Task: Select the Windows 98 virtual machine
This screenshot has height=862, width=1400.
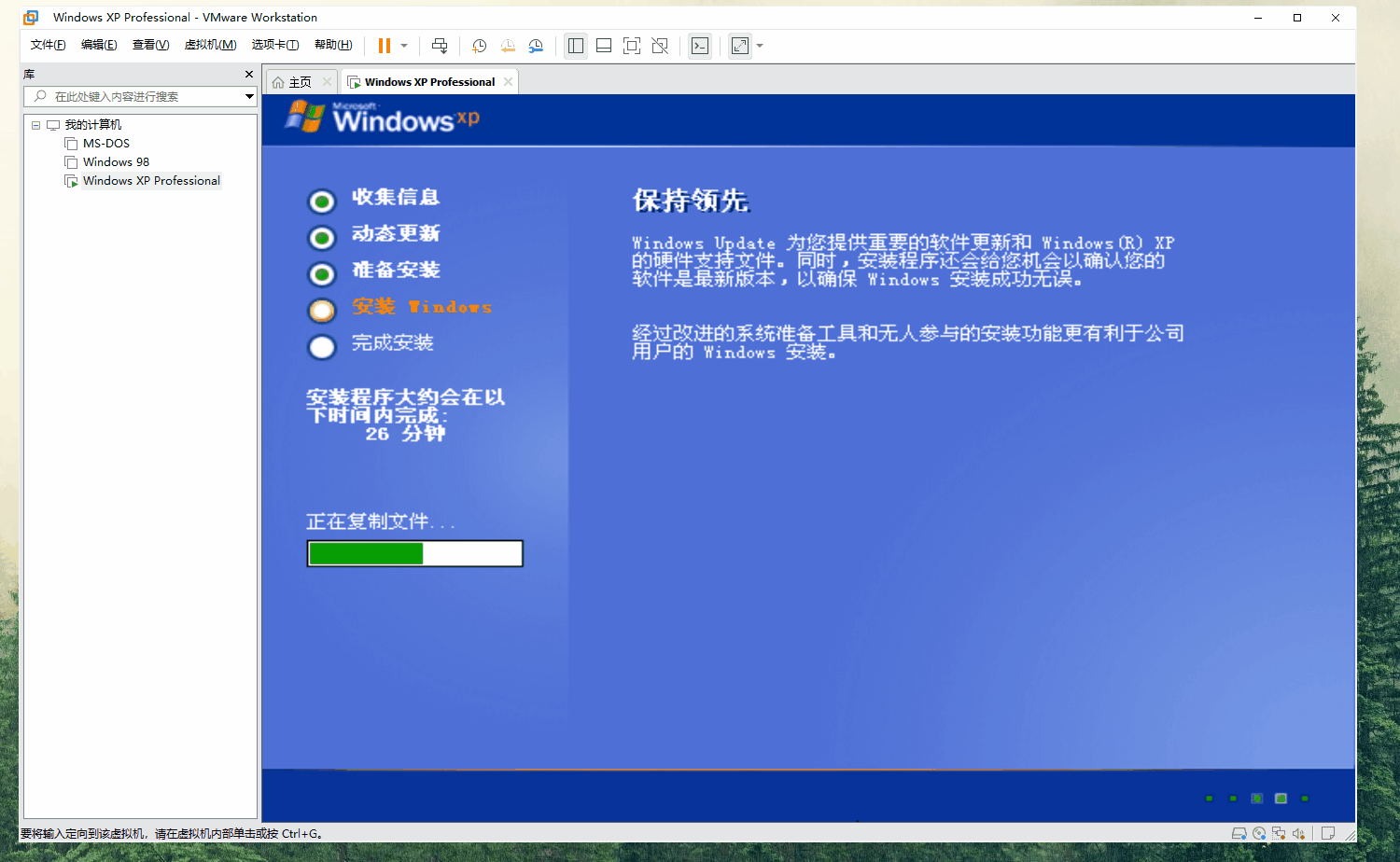Action: pyautogui.click(x=116, y=162)
